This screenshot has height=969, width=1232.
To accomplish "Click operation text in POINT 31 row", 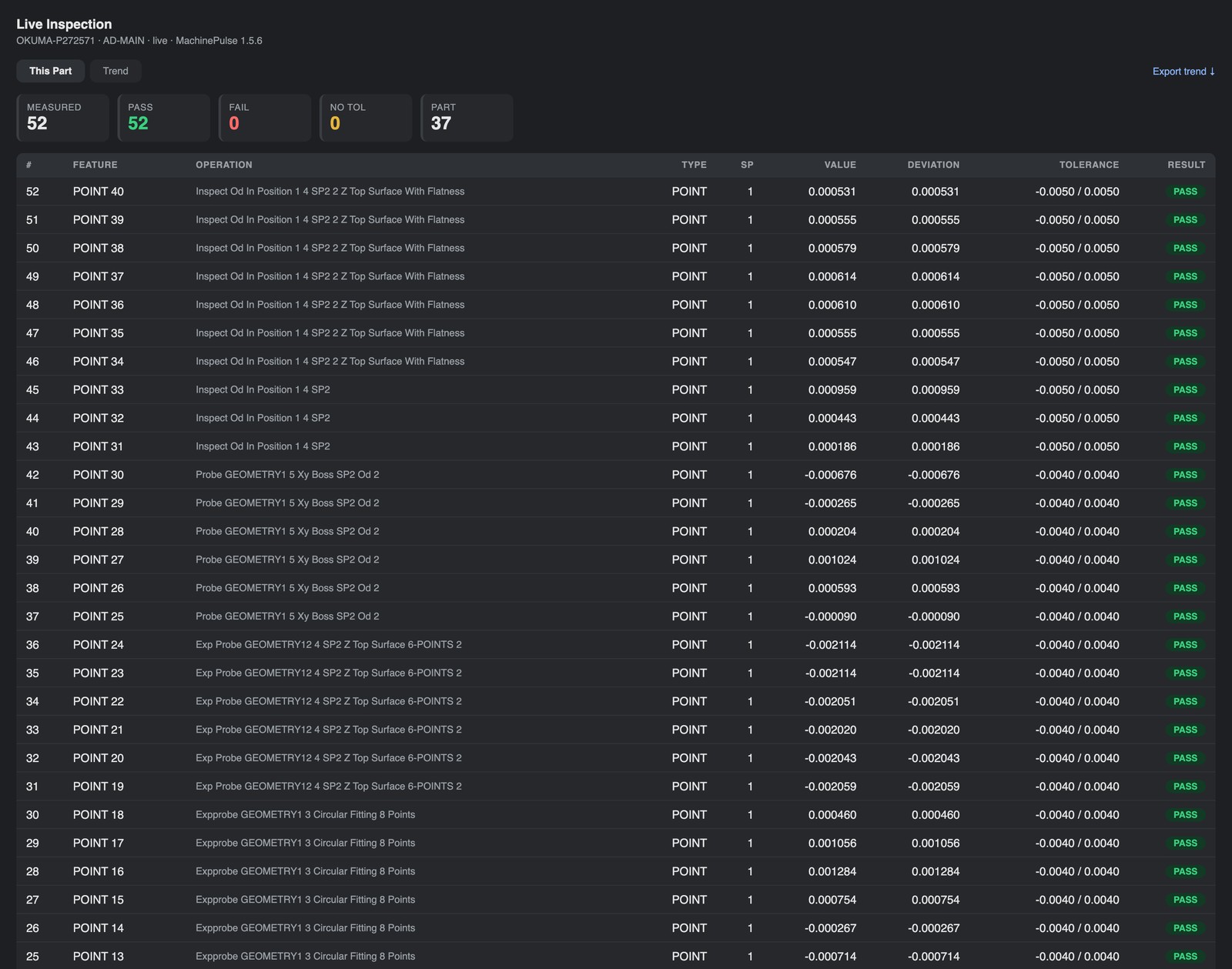I will [263, 446].
